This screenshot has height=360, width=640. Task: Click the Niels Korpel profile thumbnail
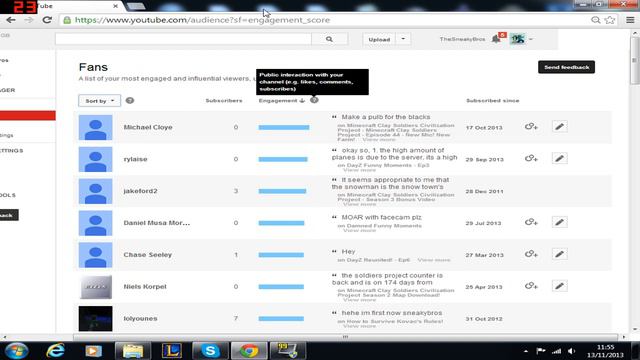coord(96,287)
